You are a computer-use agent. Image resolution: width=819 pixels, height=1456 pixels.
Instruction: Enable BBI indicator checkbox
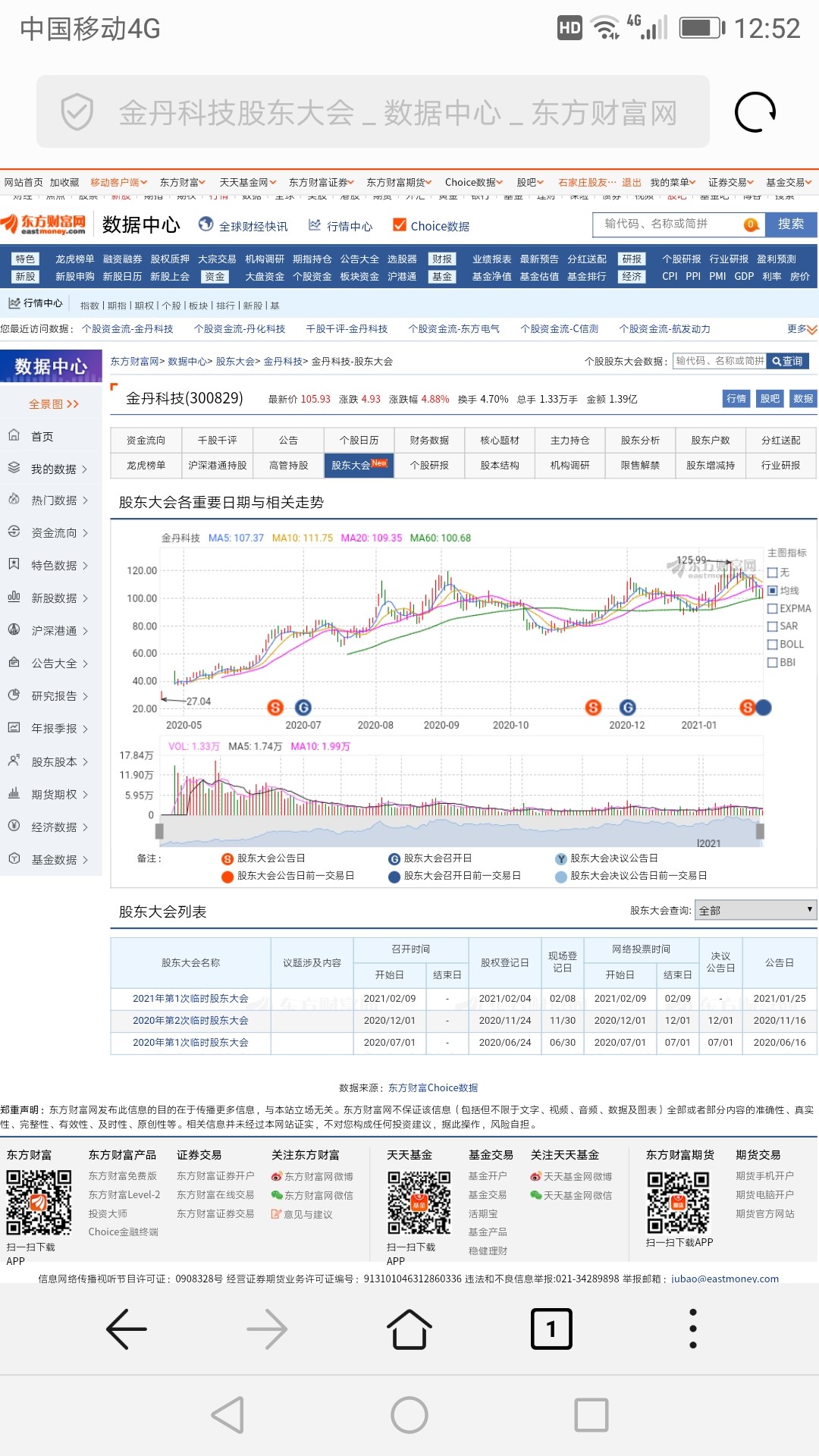773,662
